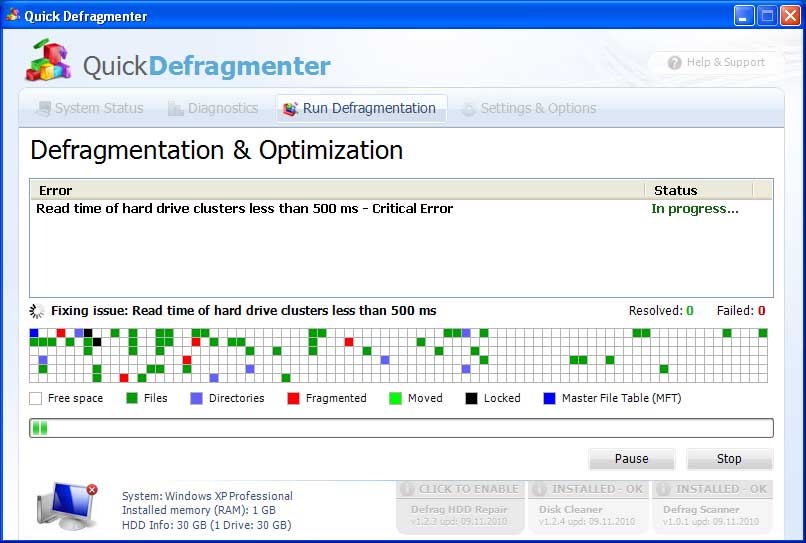Click the Free space legend swatch

[x=35, y=399]
